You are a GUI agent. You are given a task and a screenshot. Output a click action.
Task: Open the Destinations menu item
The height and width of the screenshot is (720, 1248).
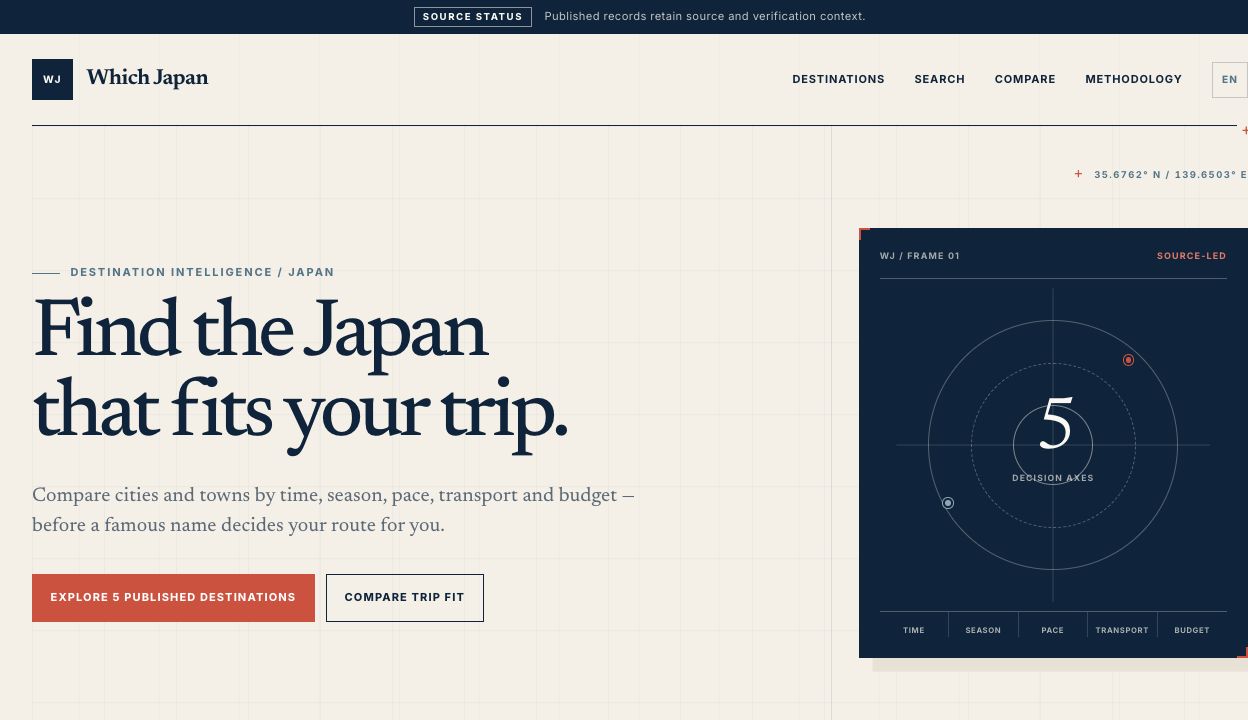point(838,79)
